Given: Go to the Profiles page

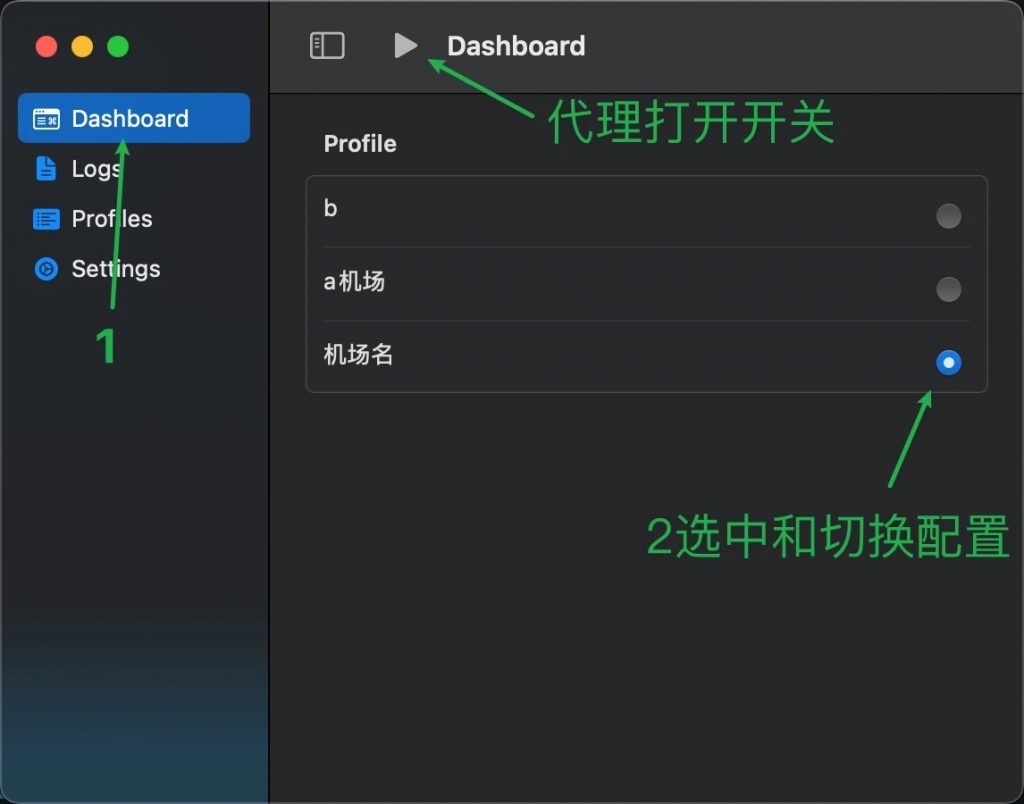Looking at the screenshot, I should 112,219.
